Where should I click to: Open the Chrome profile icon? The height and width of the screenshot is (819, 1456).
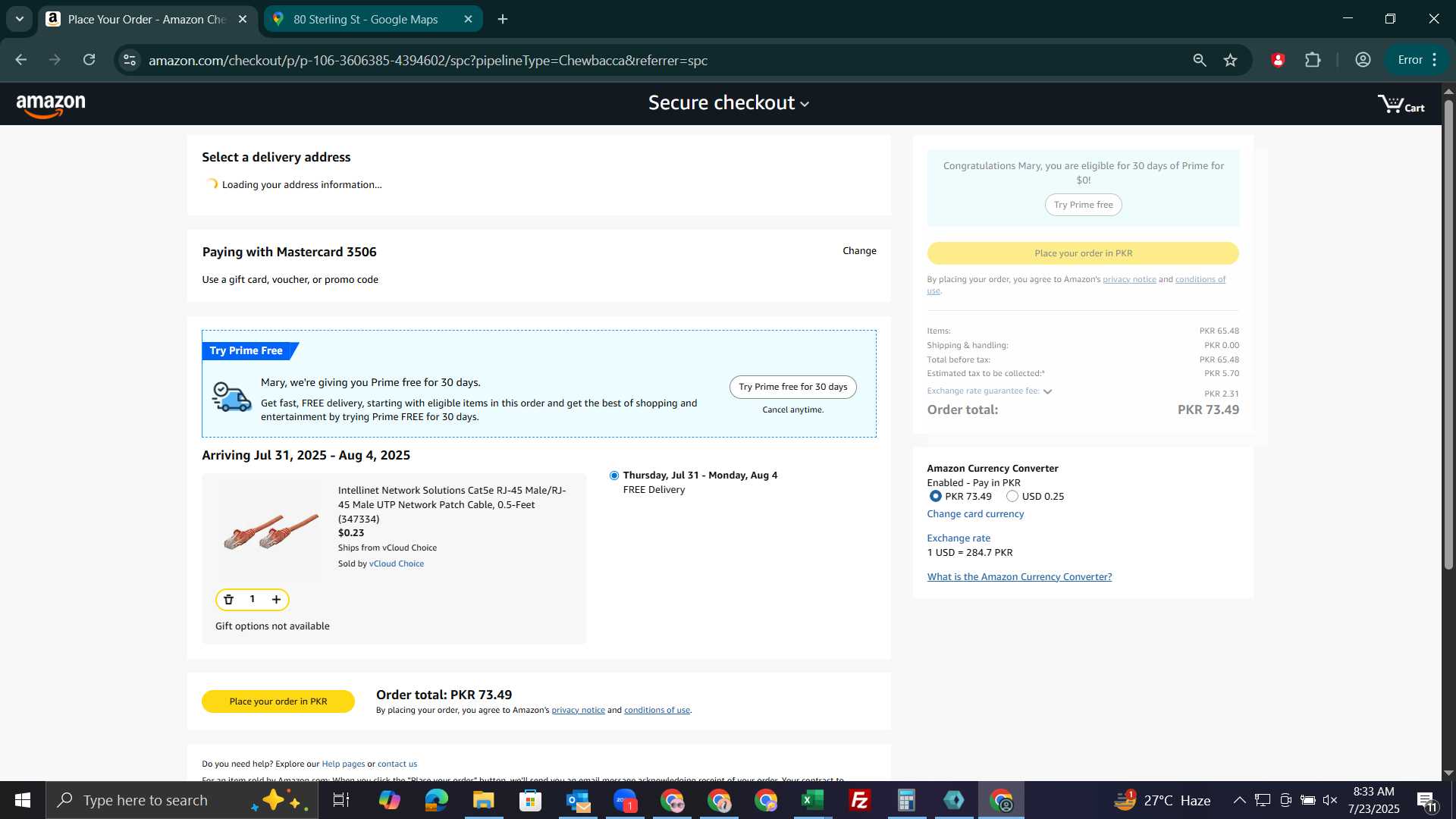pyautogui.click(x=1363, y=60)
